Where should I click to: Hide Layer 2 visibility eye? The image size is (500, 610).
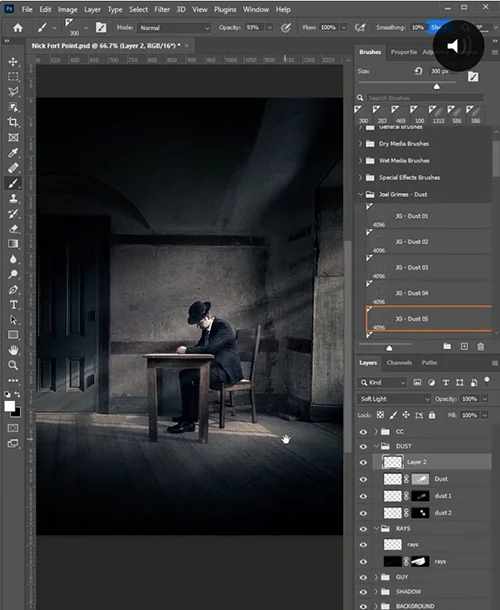coord(363,462)
